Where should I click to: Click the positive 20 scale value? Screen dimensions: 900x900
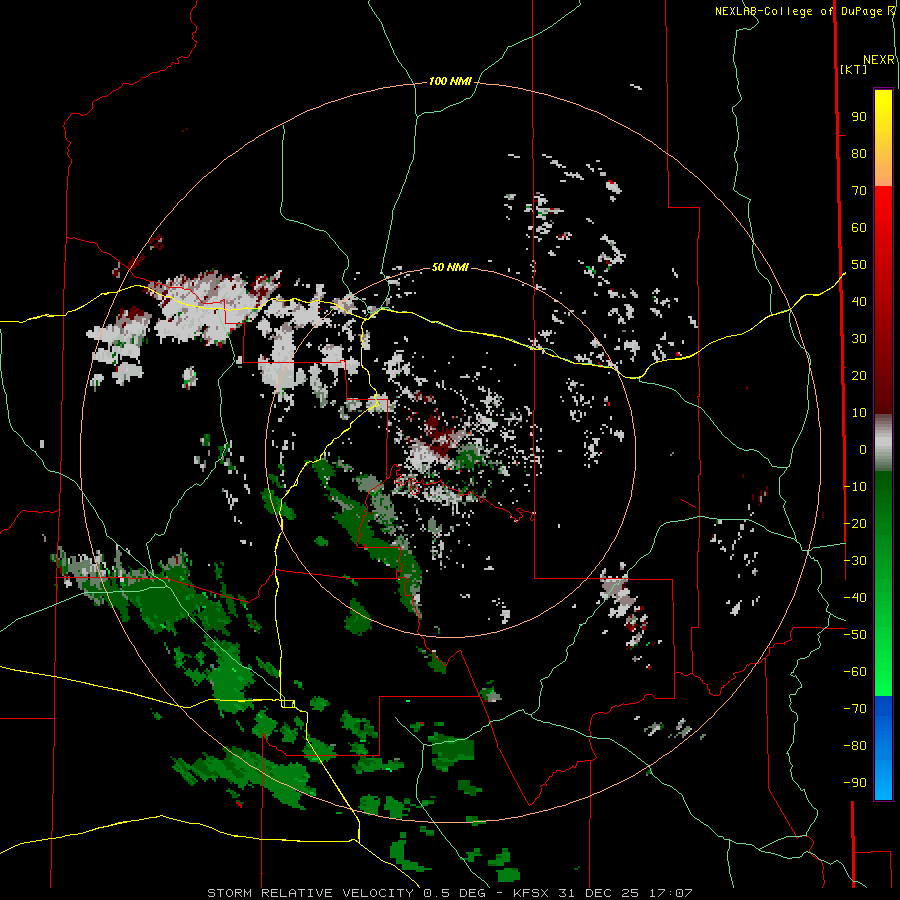859,375
